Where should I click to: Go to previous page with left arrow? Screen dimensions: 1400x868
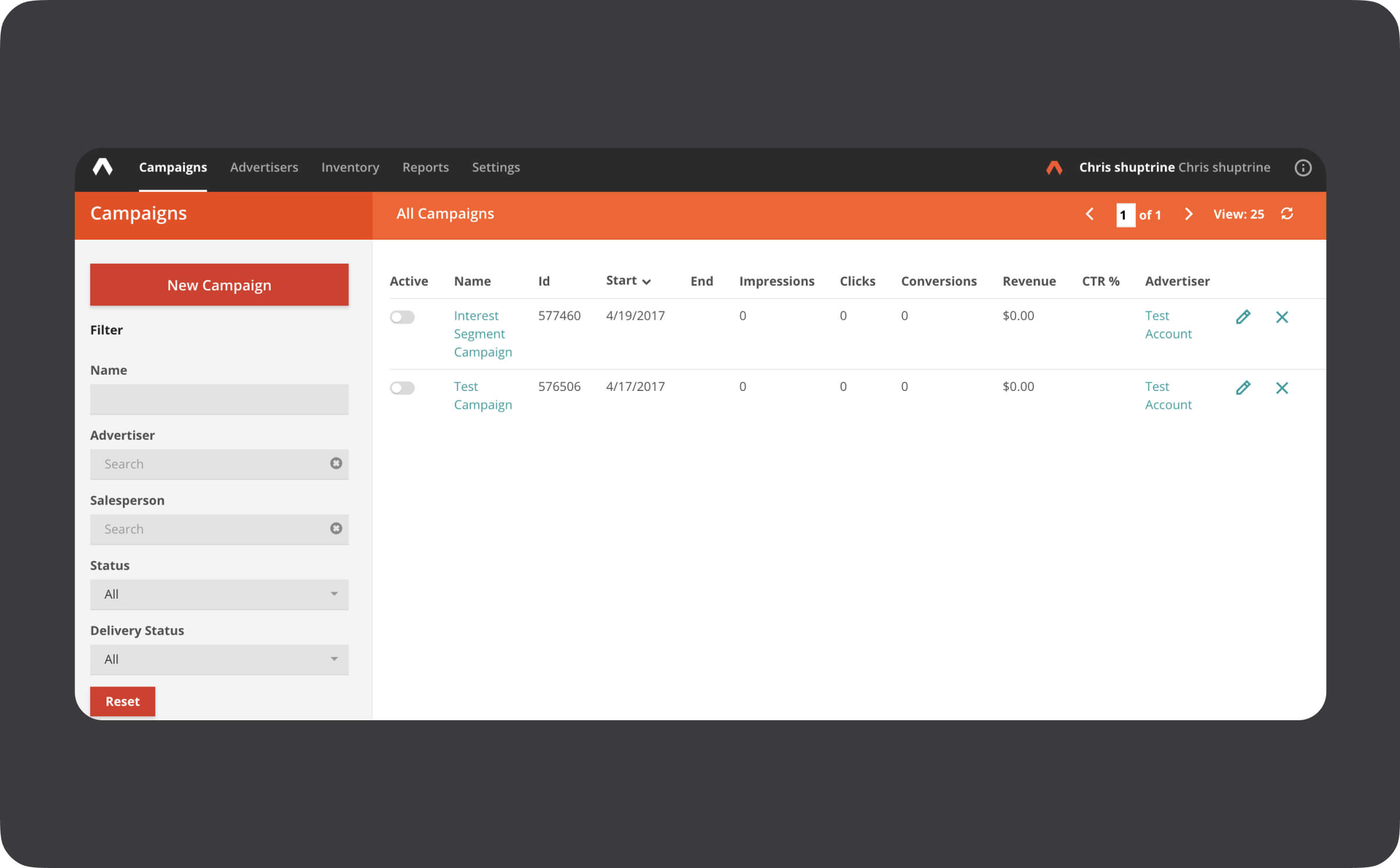click(x=1089, y=214)
